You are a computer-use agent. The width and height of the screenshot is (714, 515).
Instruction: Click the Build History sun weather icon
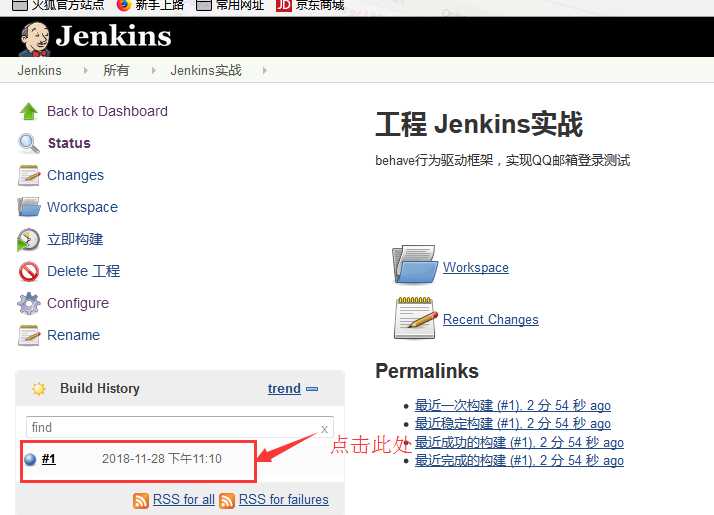[x=39, y=389]
